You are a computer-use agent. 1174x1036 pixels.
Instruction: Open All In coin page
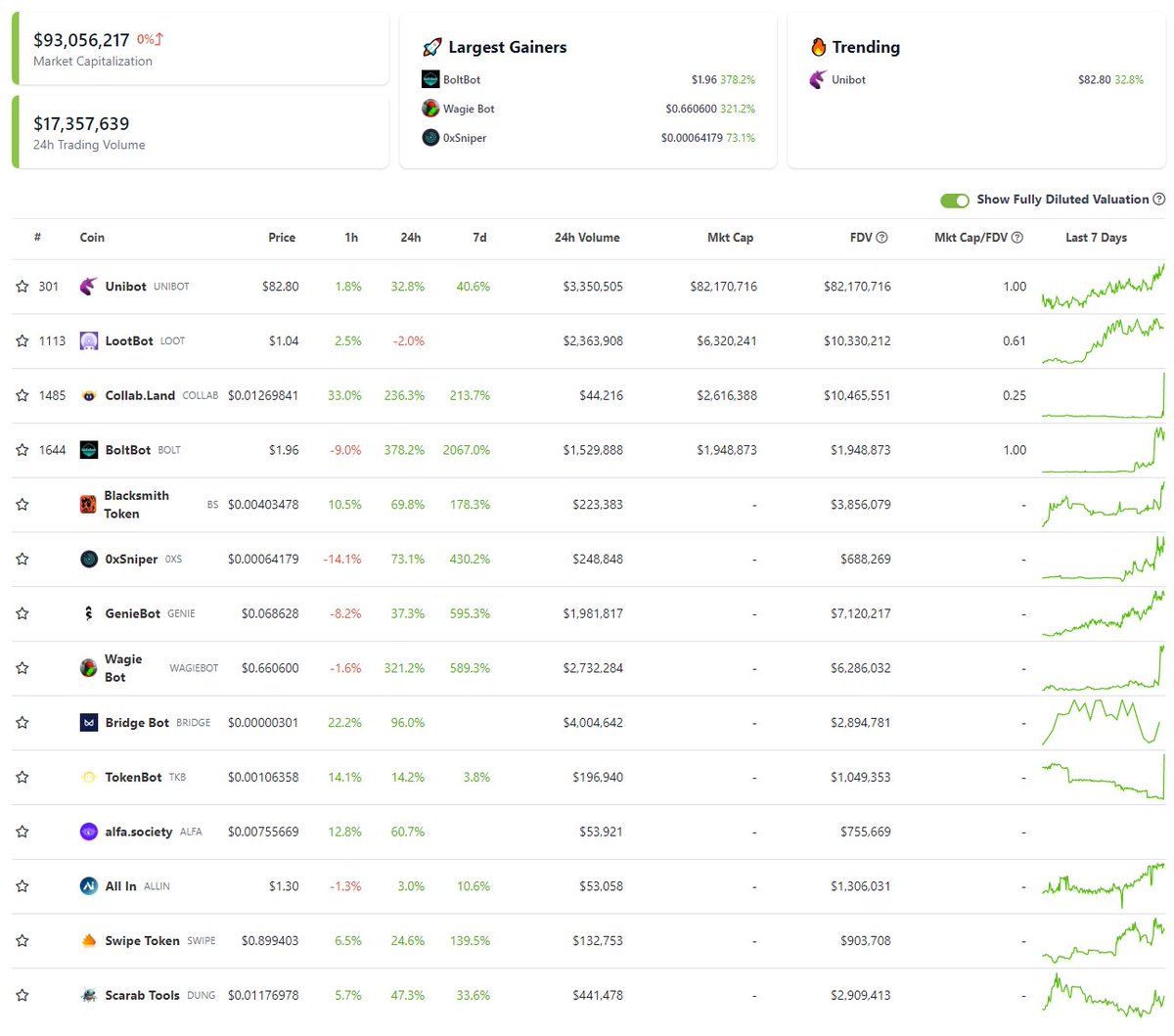(x=120, y=886)
